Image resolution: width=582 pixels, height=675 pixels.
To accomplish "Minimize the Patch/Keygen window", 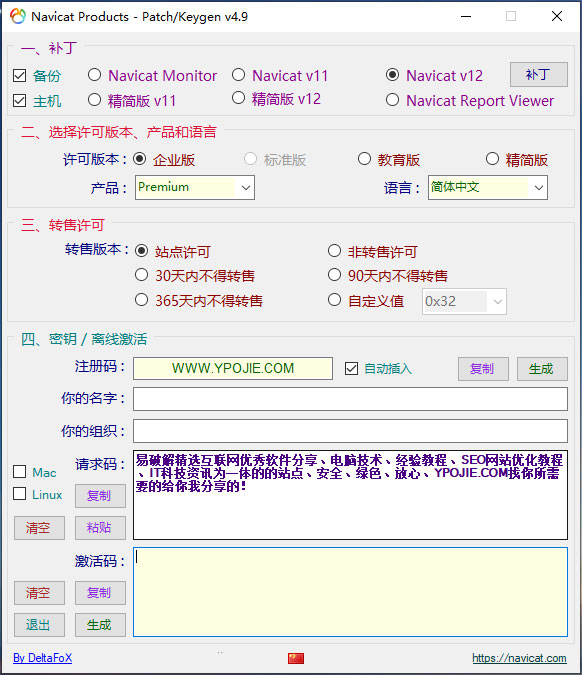I will (x=466, y=16).
